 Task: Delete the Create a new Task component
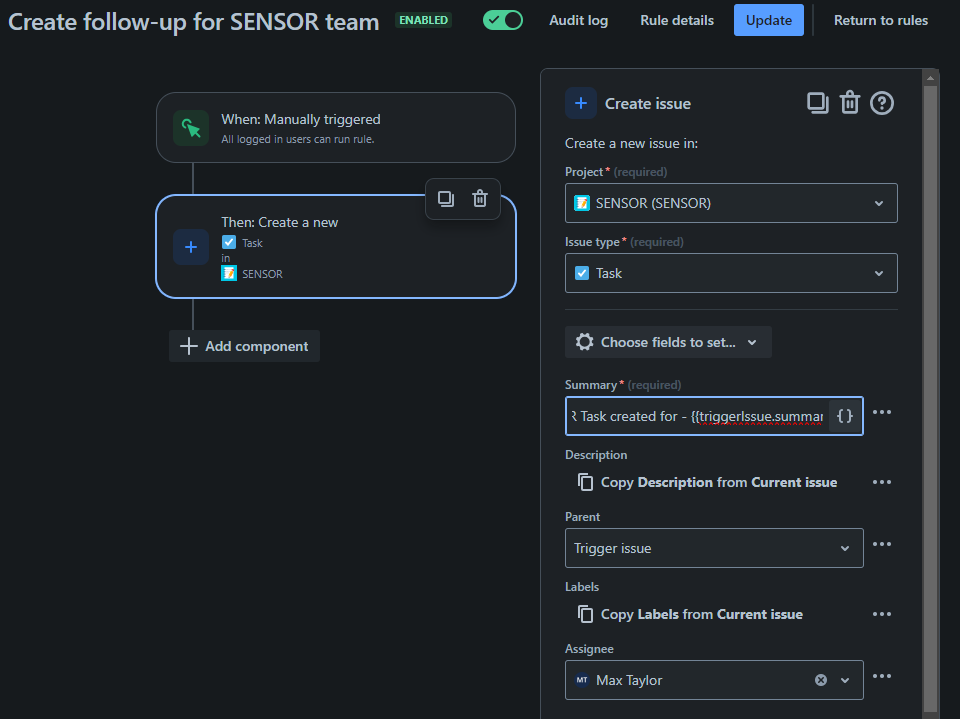tap(480, 198)
